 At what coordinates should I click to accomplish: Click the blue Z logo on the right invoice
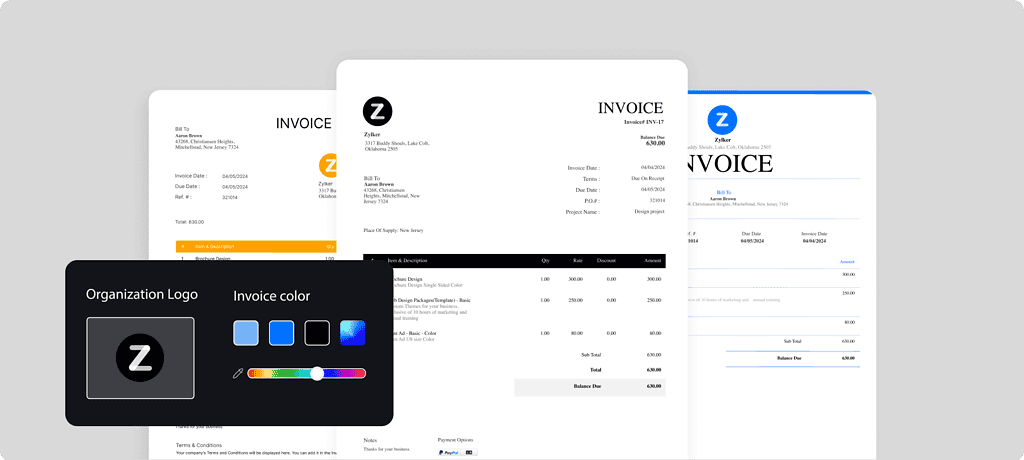click(x=722, y=120)
